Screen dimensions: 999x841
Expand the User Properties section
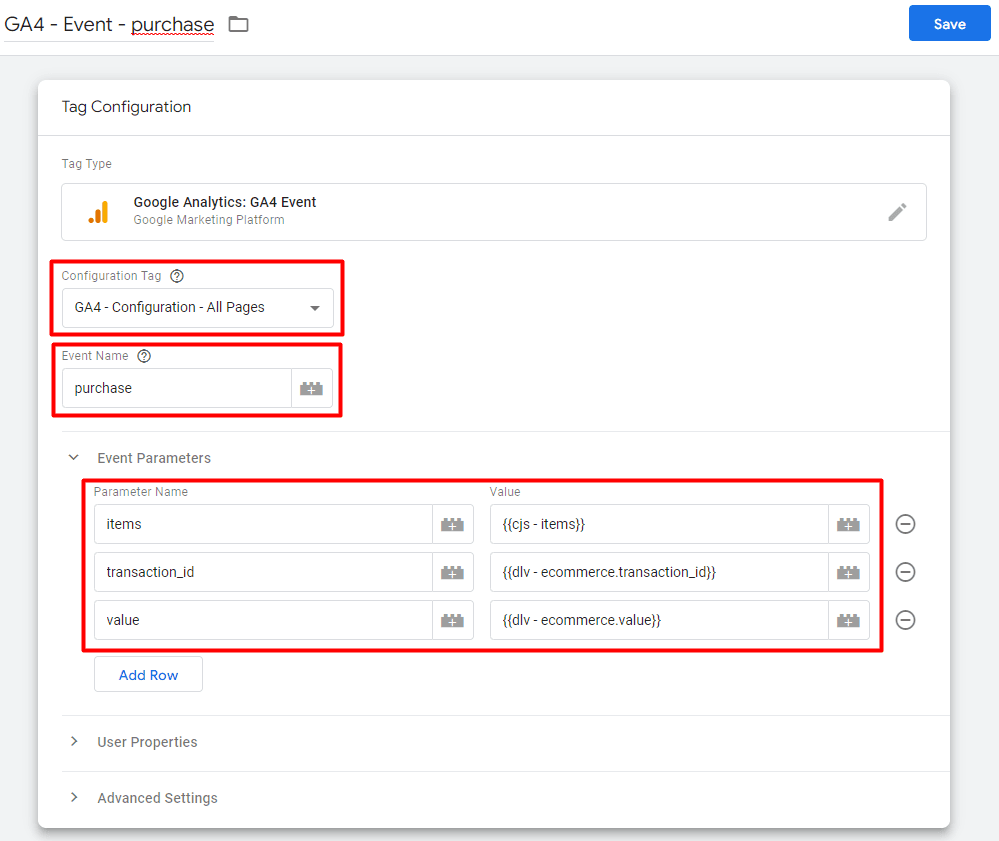click(74, 742)
